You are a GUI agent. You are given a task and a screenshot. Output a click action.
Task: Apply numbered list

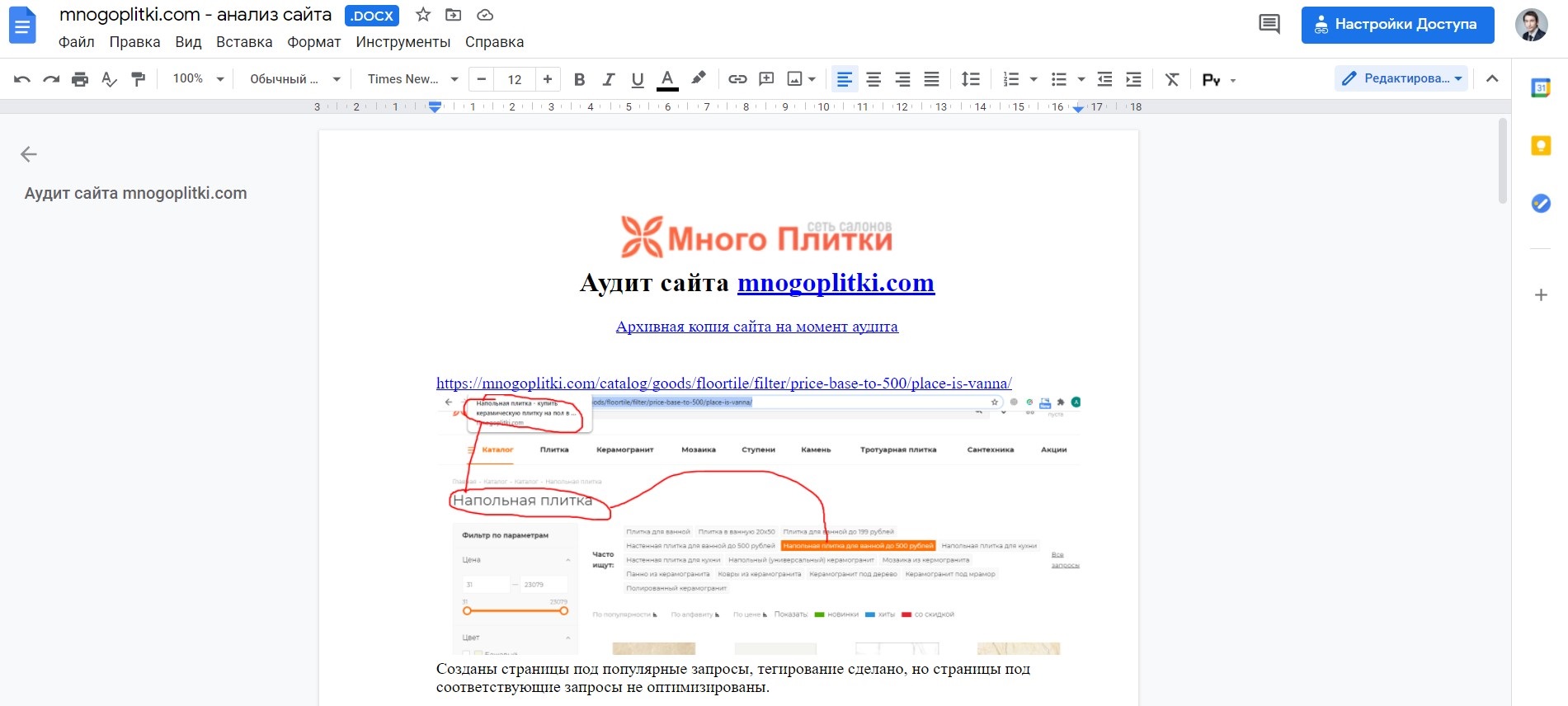coord(1010,79)
